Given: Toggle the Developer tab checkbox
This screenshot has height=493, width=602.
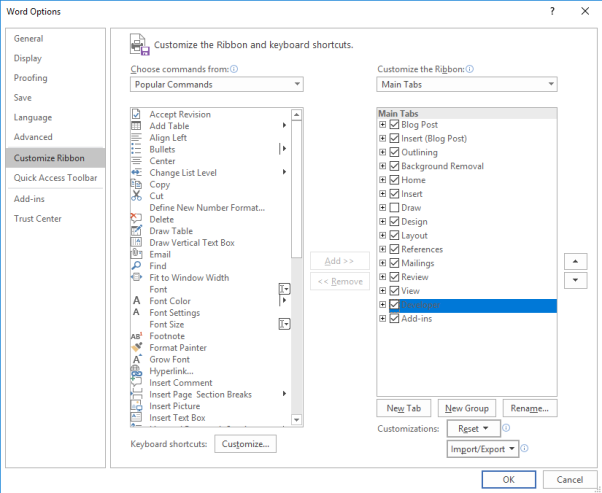Looking at the screenshot, I should 394,304.
